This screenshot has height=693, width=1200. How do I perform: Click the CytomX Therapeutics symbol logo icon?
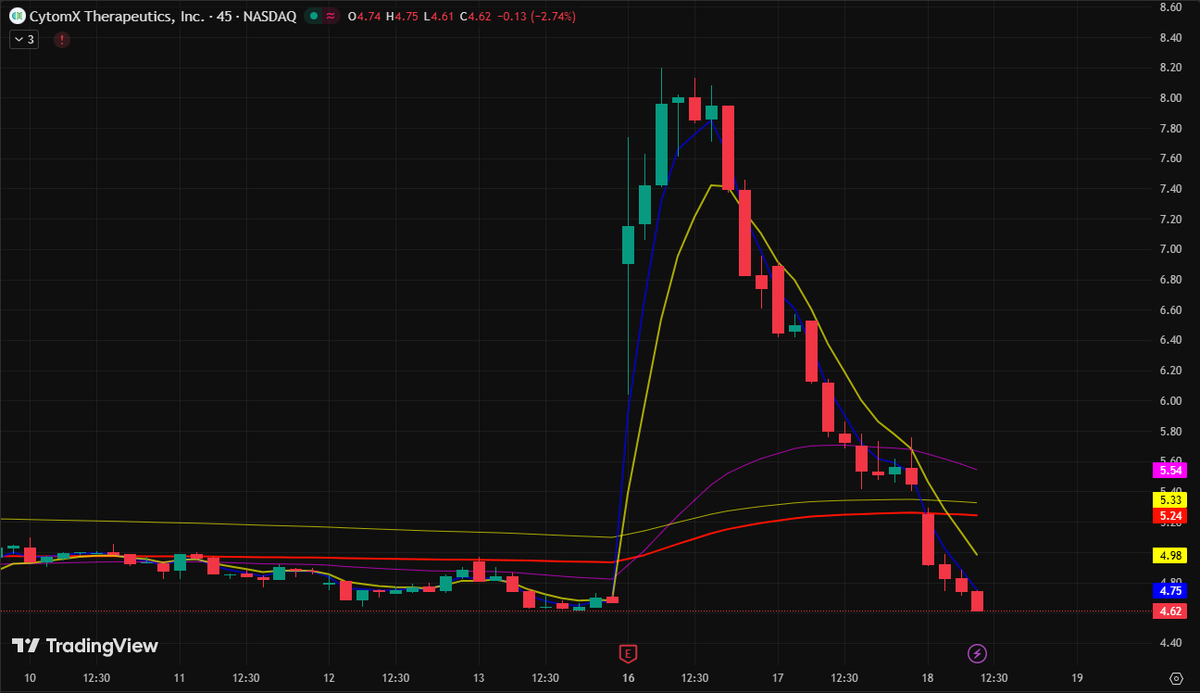pyautogui.click(x=17, y=17)
